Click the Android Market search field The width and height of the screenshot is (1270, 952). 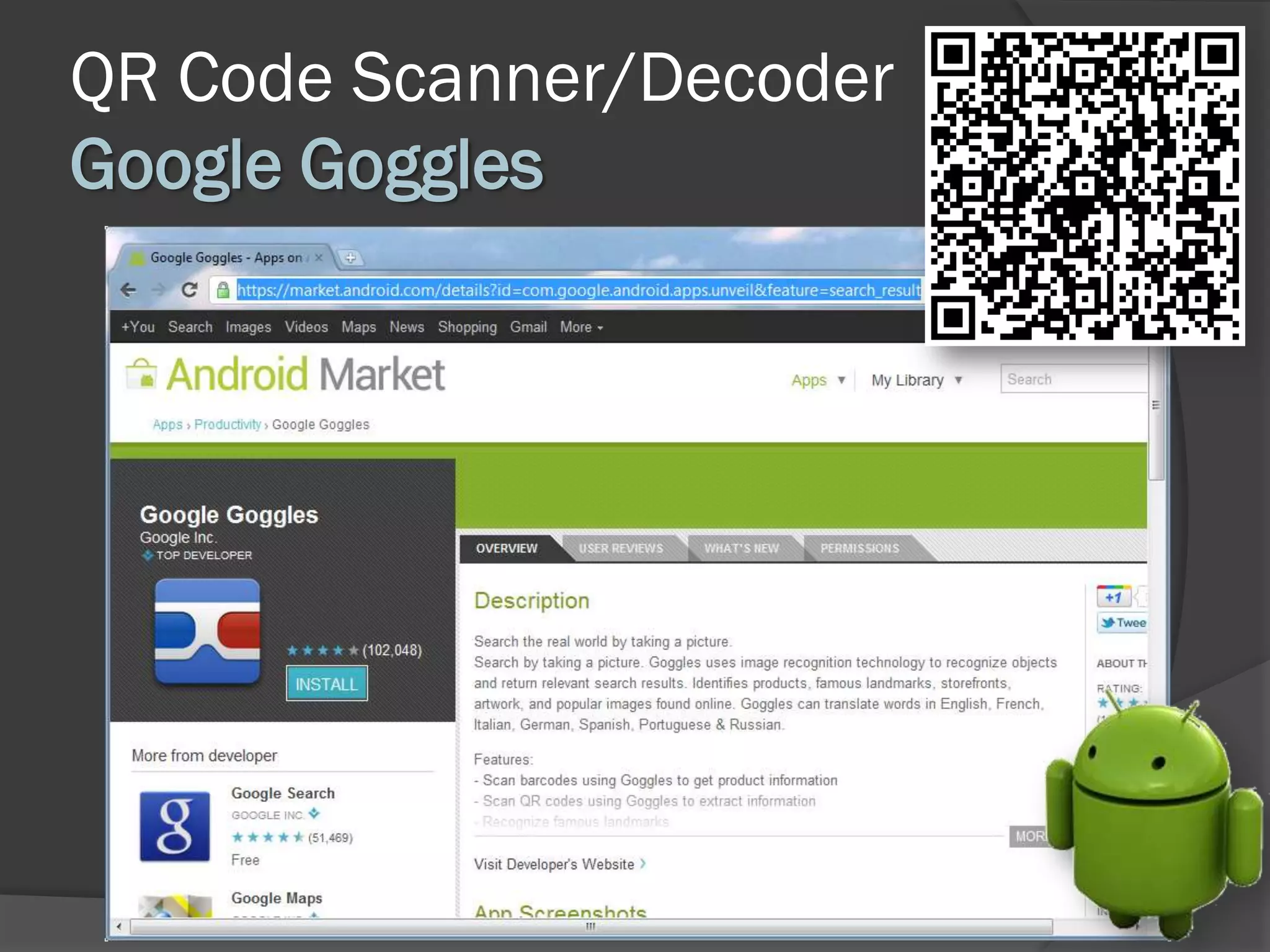tap(1074, 379)
